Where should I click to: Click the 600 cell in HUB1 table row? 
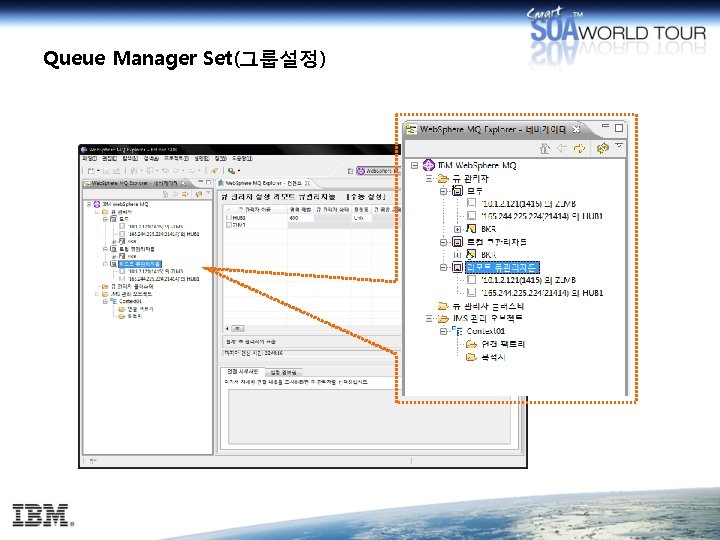[x=301, y=218]
